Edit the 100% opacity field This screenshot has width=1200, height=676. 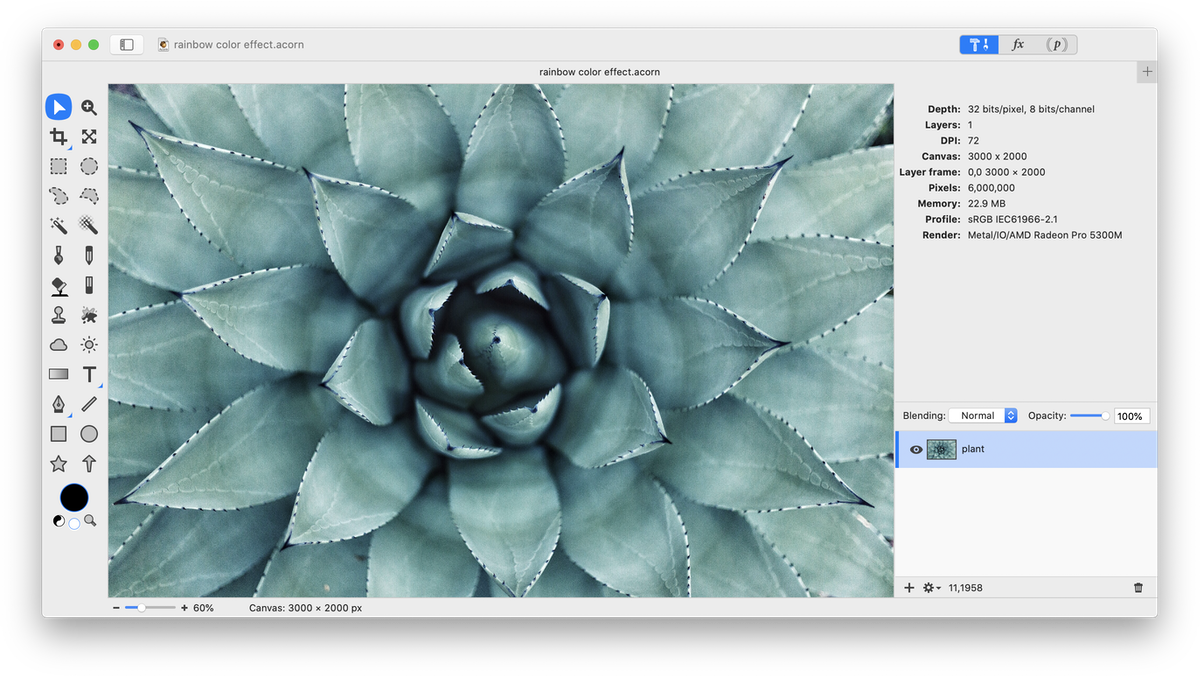click(1132, 416)
